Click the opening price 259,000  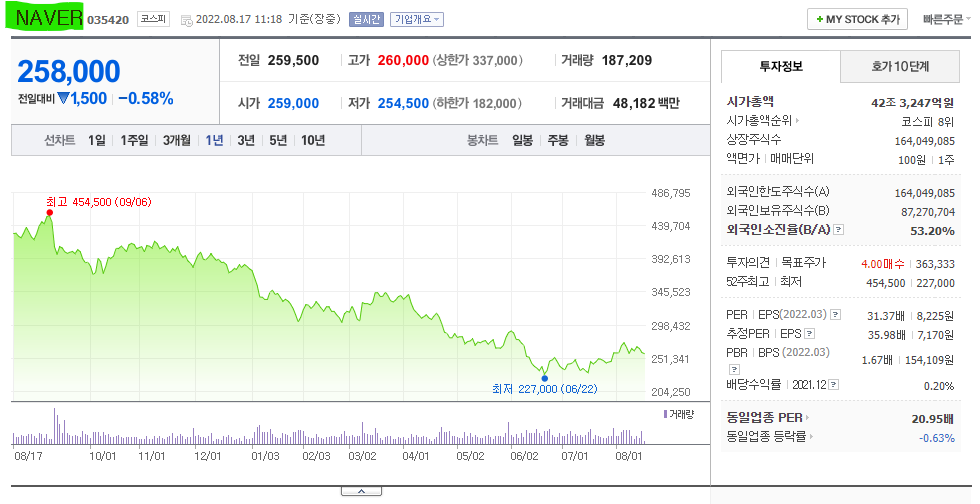pos(293,103)
